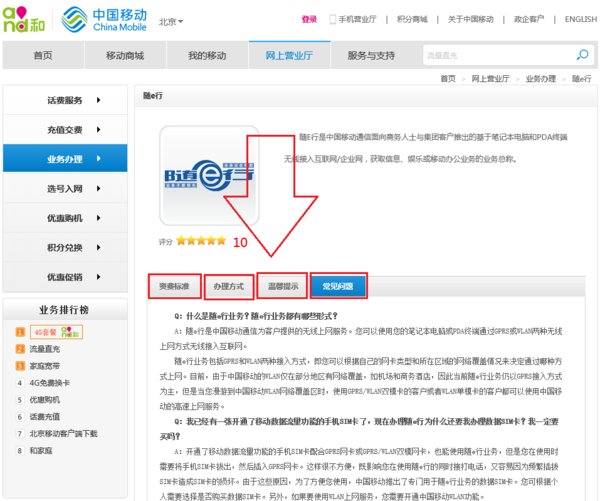600x501 pixels.
Task: Open 流量直充 in the ranking list
Action: click(x=45, y=349)
